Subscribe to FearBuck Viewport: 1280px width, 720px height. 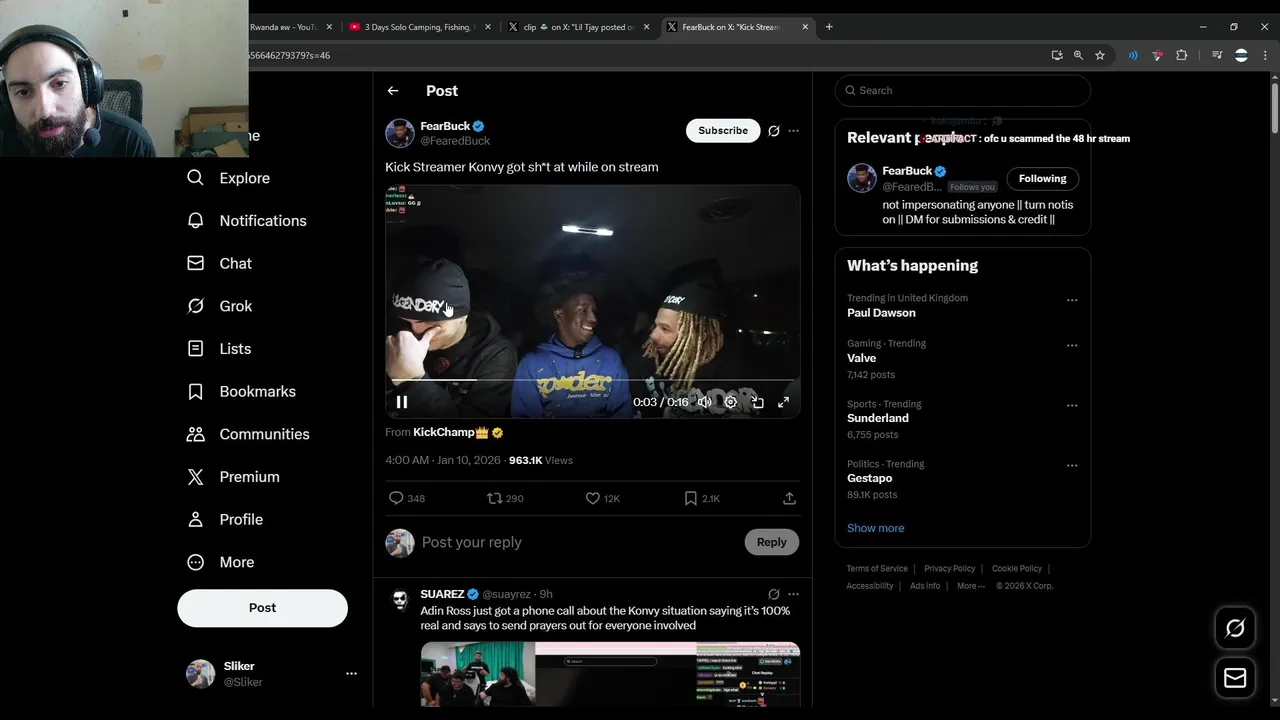723,131
